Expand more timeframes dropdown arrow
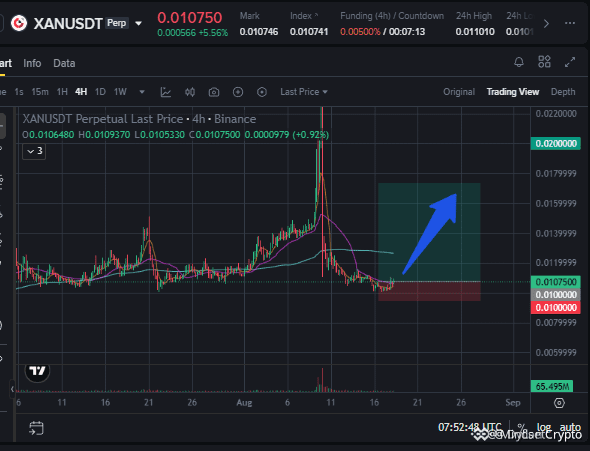The height and width of the screenshot is (451, 590). (x=142, y=92)
